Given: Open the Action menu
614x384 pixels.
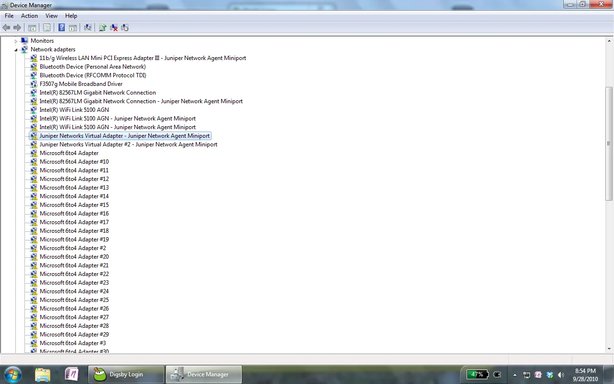Looking at the screenshot, I should 29,16.
